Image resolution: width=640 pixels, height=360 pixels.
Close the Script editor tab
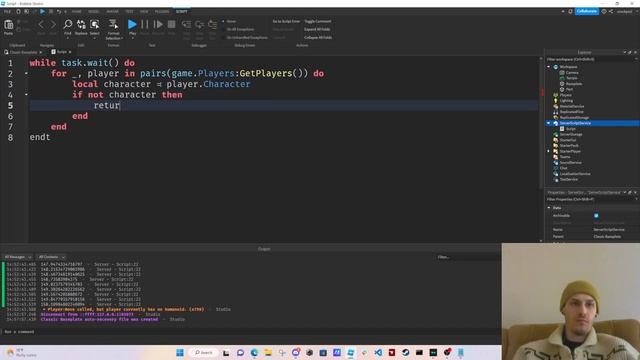pyautogui.click(x=70, y=52)
